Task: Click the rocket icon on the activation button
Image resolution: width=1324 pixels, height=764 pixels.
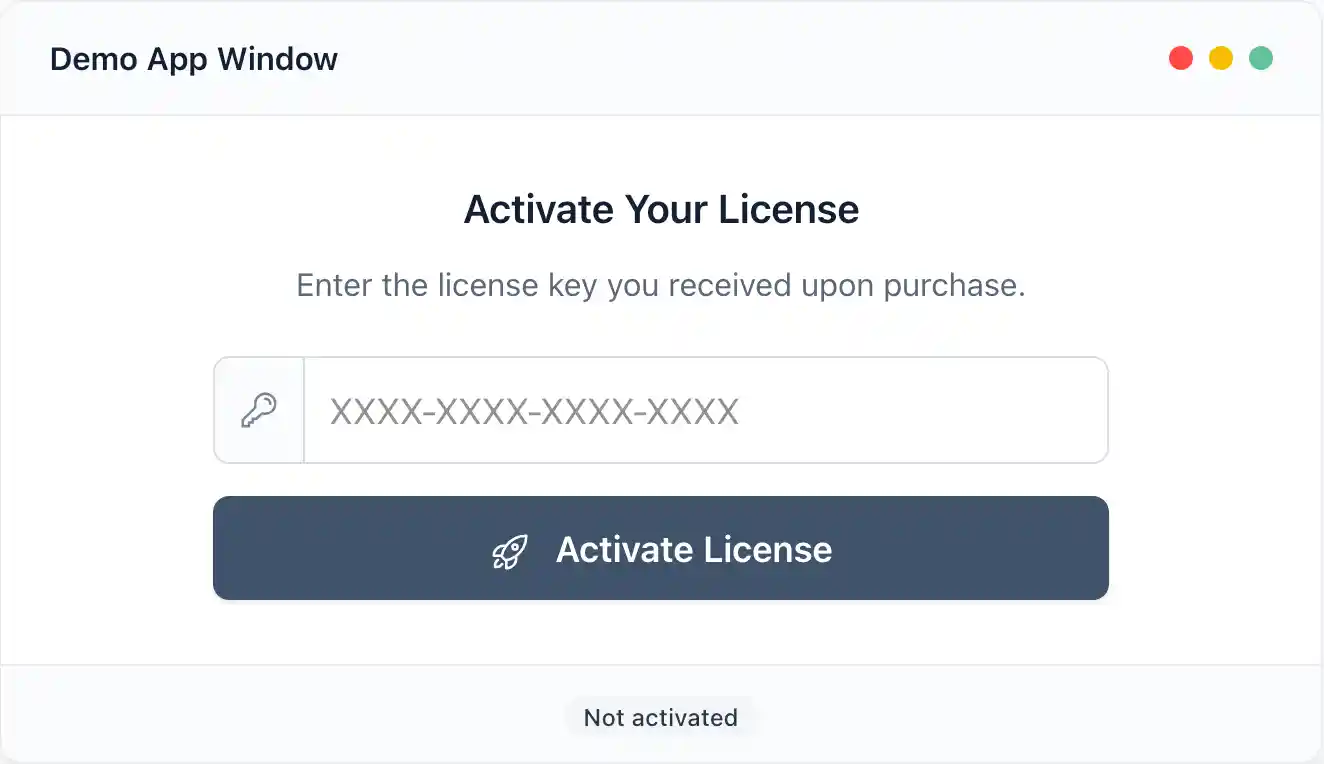Action: tap(510, 549)
